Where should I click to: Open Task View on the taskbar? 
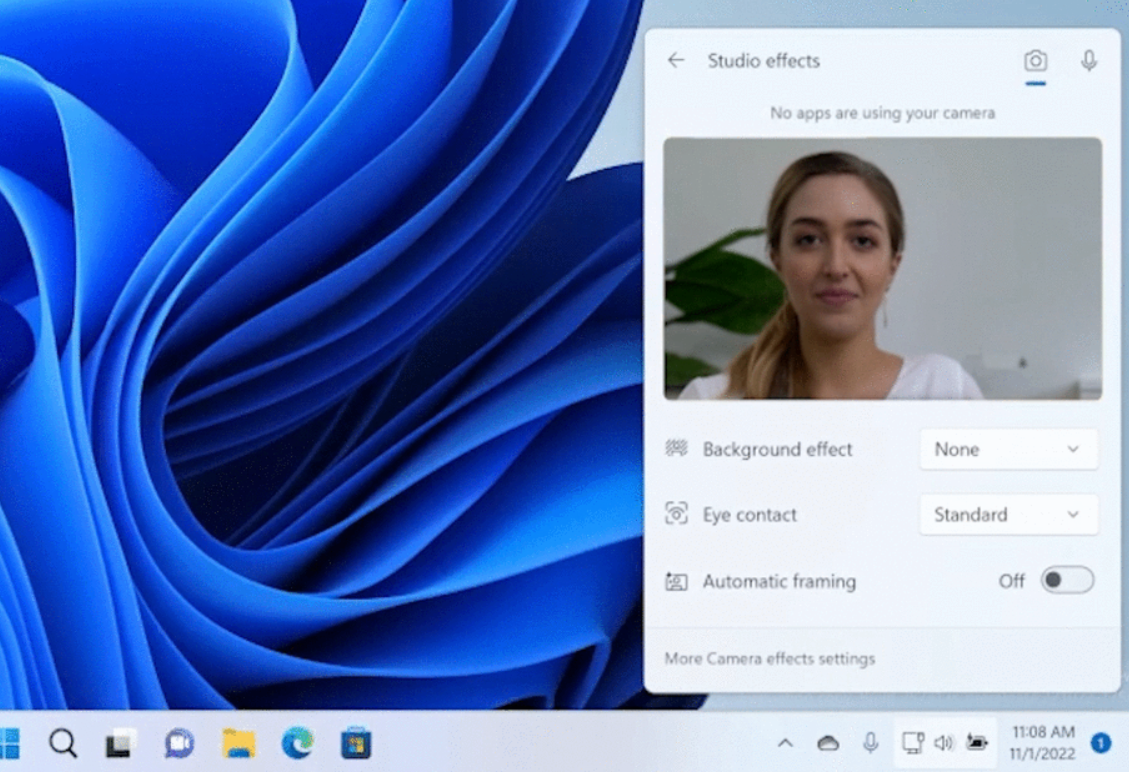point(121,743)
